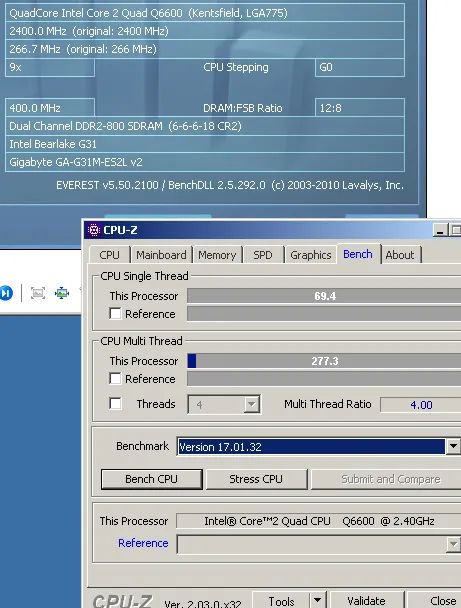461x608 pixels.
Task: Tick the Threads checkbox
Action: click(115, 404)
